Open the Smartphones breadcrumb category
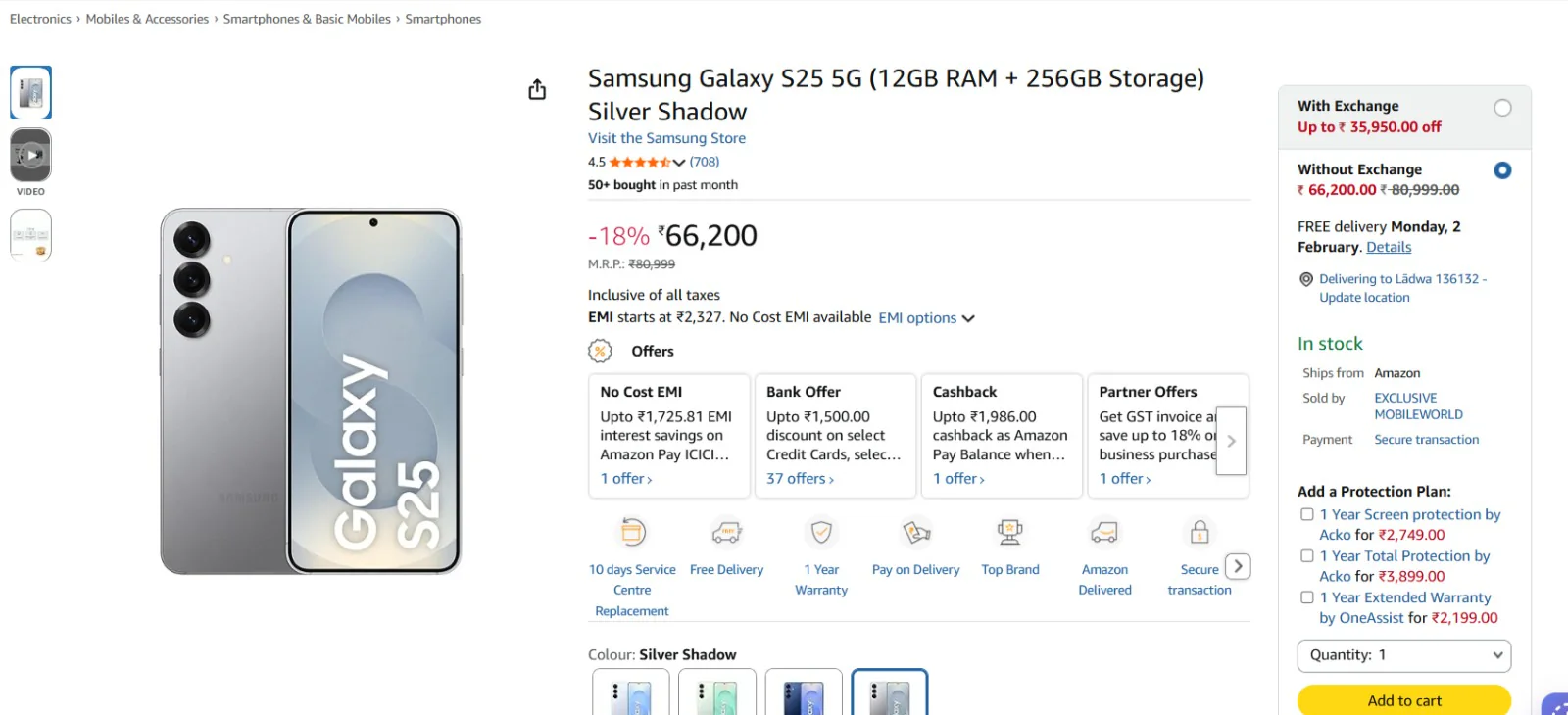Viewport: 1568px width, 715px height. pyautogui.click(x=444, y=18)
